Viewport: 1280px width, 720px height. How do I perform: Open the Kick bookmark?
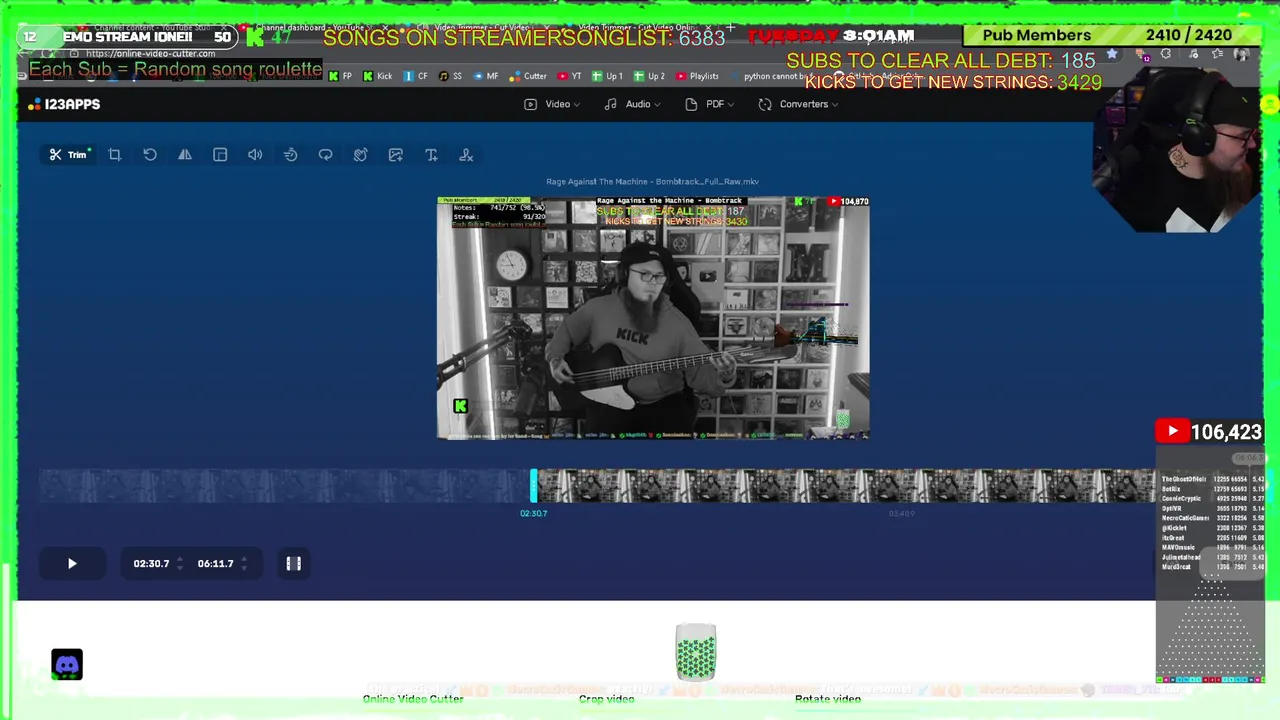(378, 76)
